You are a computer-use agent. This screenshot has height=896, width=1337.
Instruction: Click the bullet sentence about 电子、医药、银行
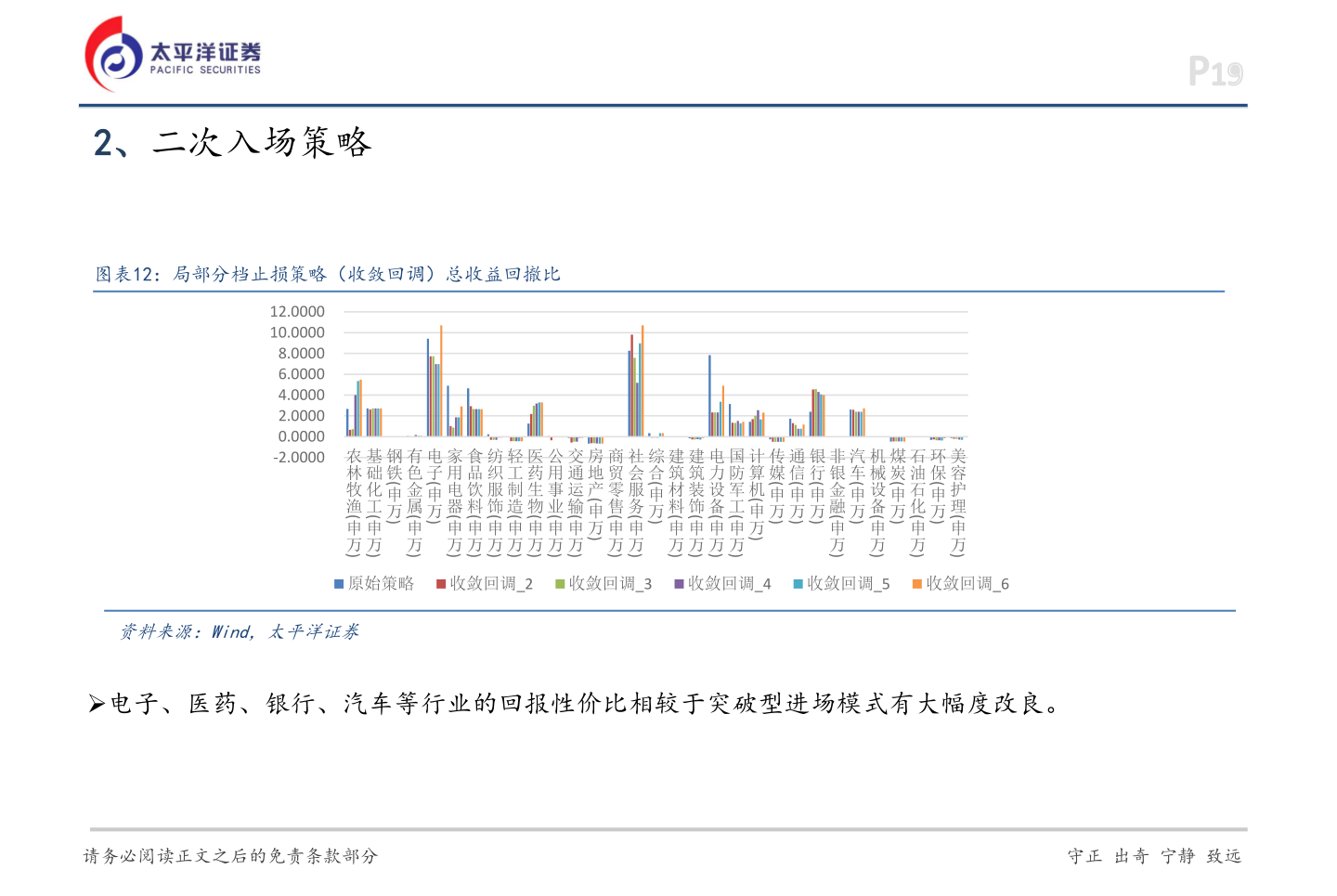[576, 704]
